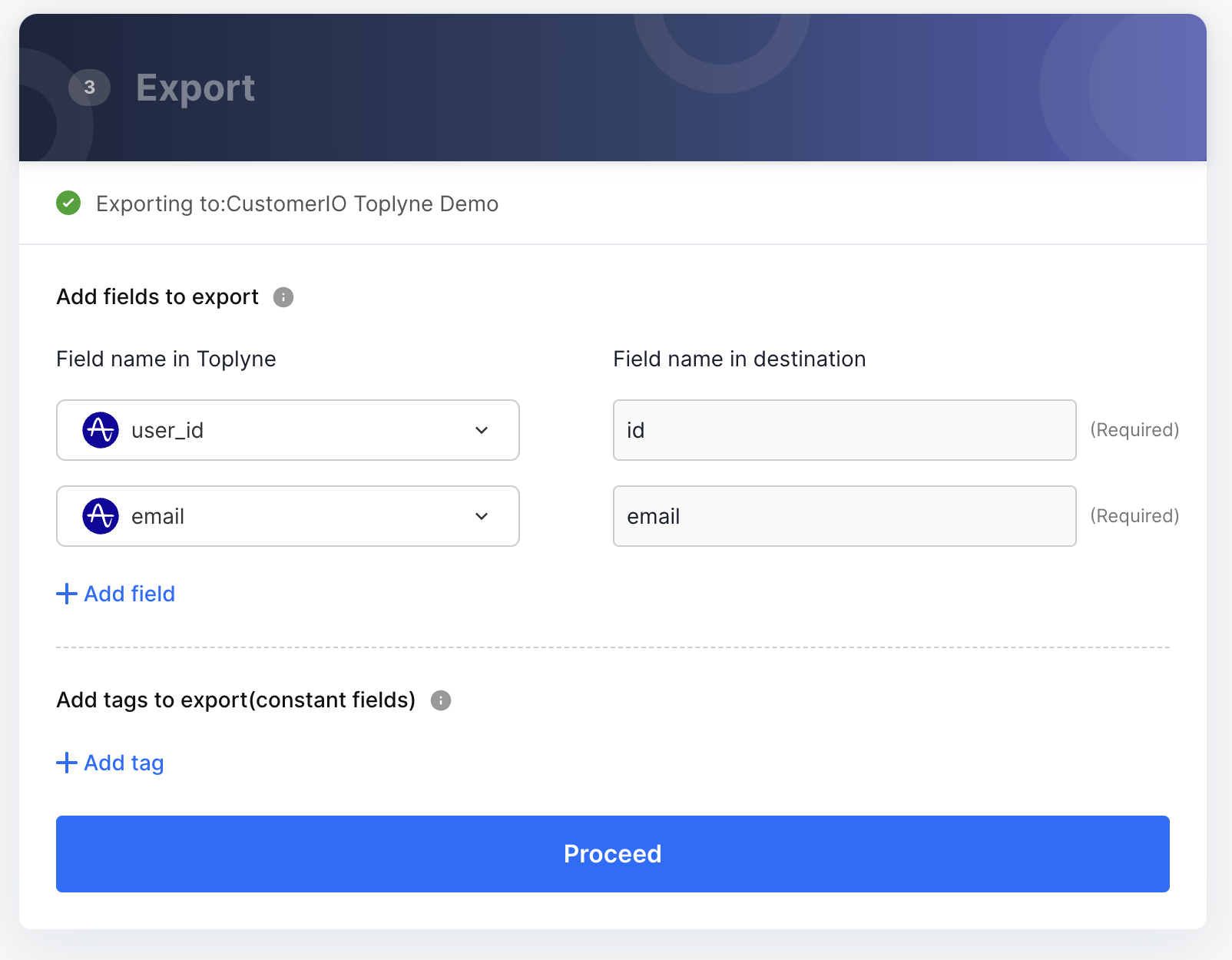Screen dimensions: 1232x960
Task: Click the Field name in Toplyne label
Action: 166,359
